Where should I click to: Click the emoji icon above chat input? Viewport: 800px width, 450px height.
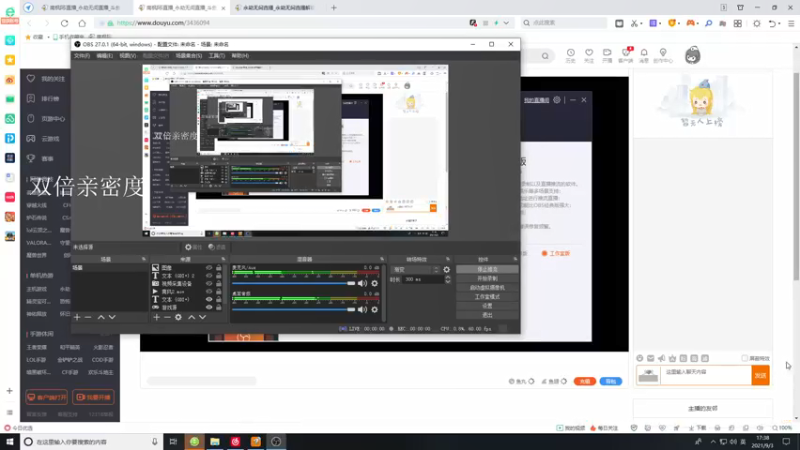click(x=640, y=358)
